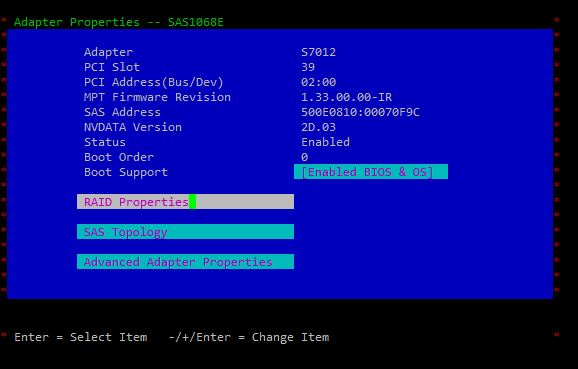Click the Status label
Image resolution: width=578 pixels, height=369 pixels.
105,142
